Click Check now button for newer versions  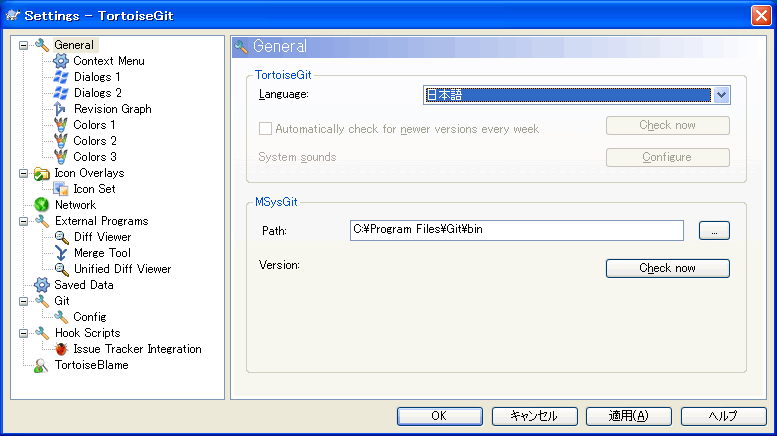click(x=667, y=125)
